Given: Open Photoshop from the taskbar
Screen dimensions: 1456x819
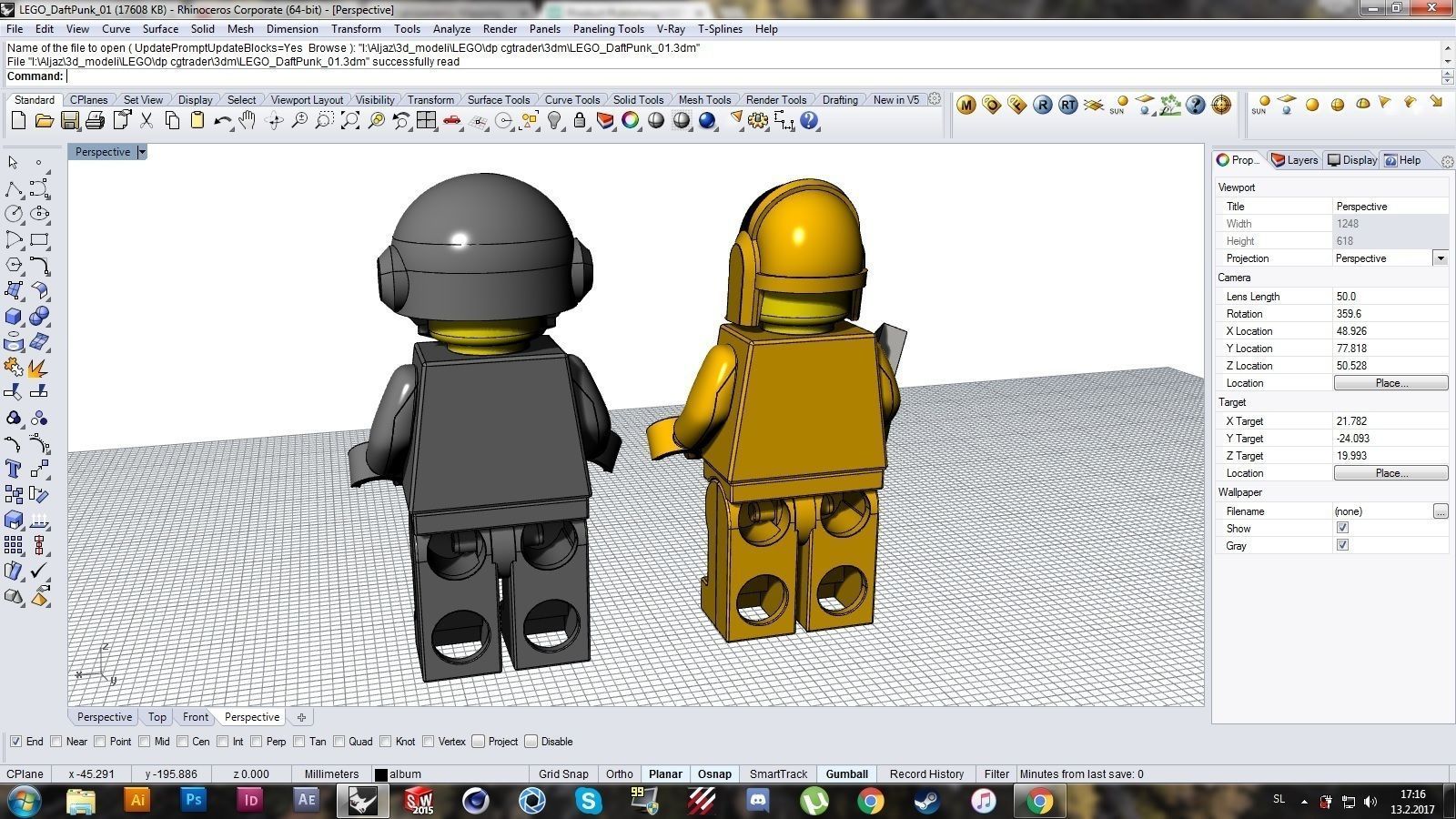Looking at the screenshot, I should coord(194,801).
